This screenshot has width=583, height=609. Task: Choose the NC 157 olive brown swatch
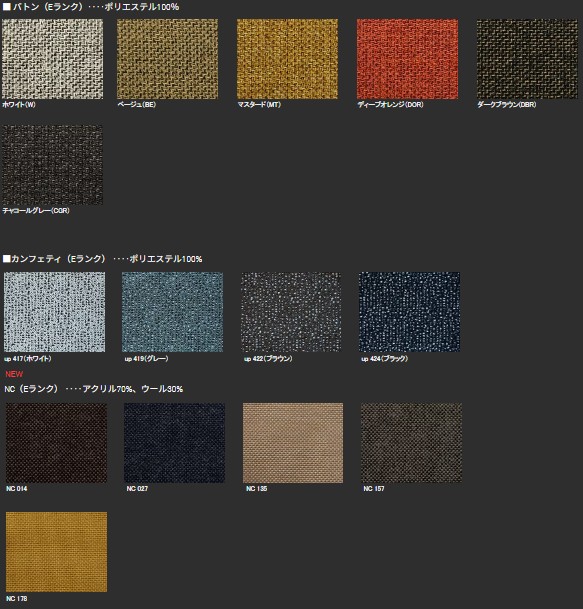click(411, 443)
